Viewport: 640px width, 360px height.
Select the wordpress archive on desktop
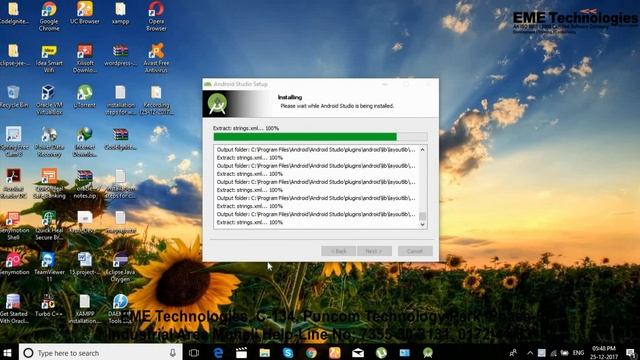(x=120, y=55)
